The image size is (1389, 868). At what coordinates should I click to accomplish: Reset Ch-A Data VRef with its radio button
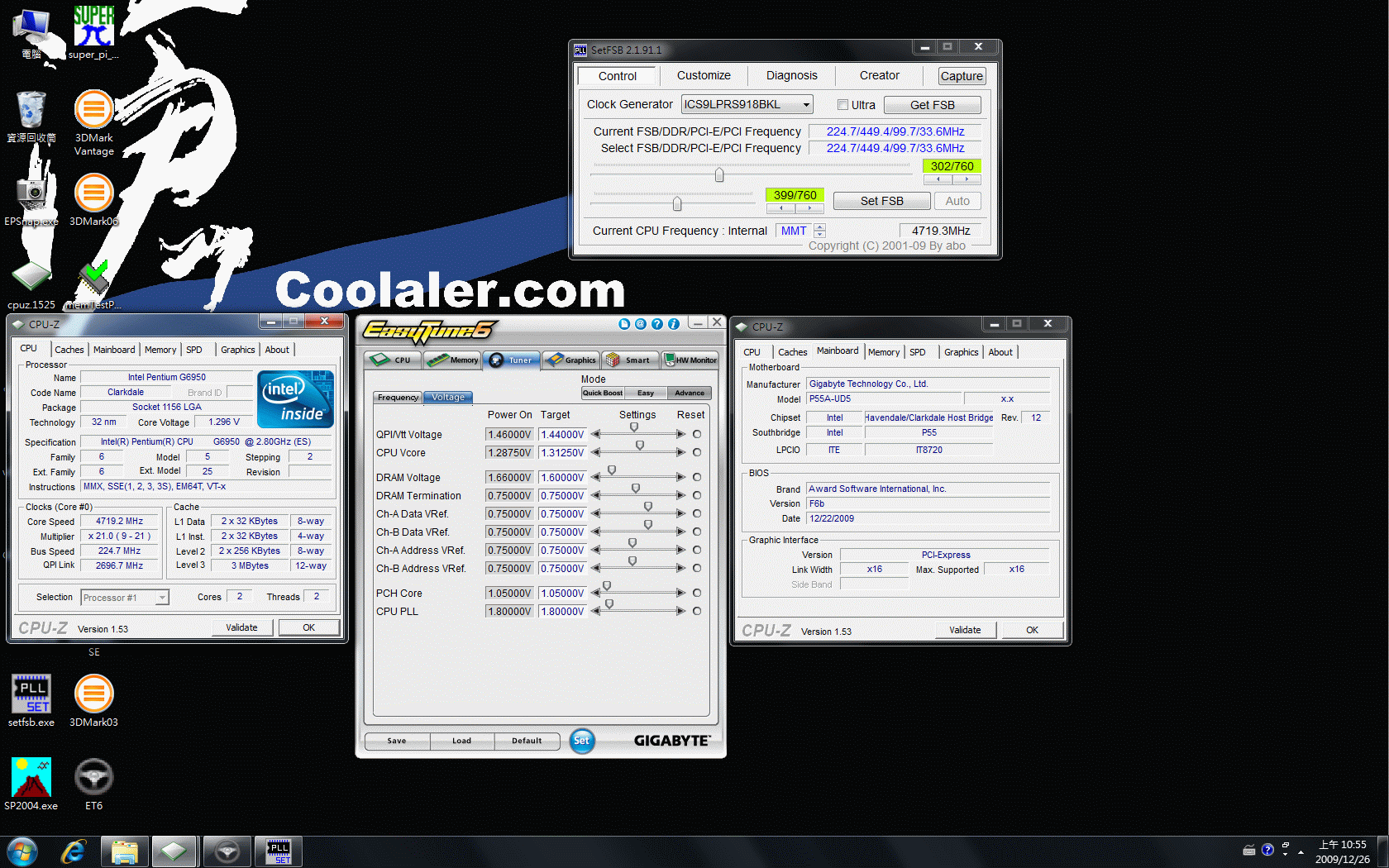point(697,513)
